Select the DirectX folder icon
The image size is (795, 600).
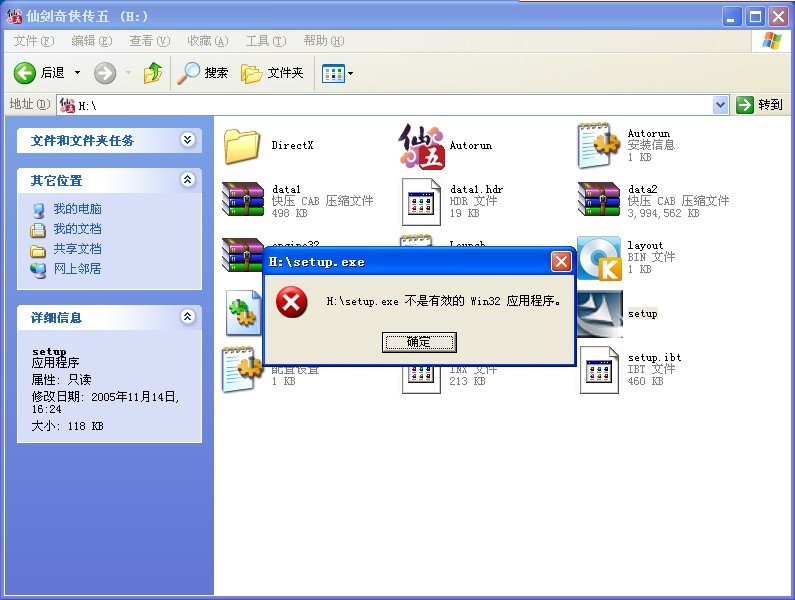[x=242, y=146]
